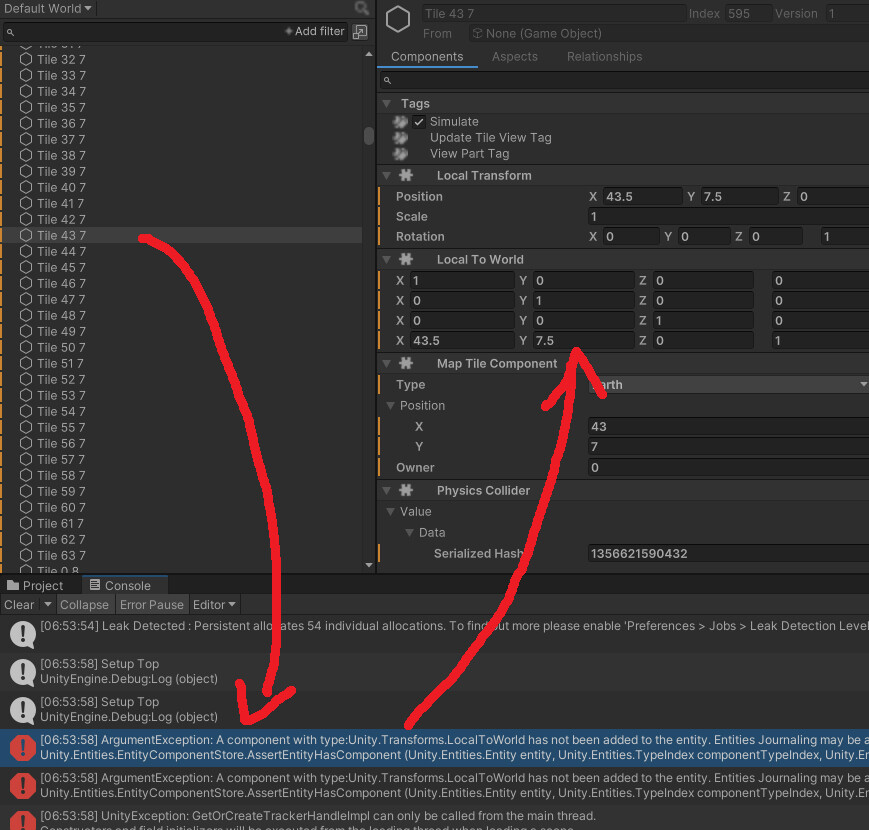869x830 pixels.
Task: Click the warning icon on Setup Top entry
Action: [x=21, y=672]
